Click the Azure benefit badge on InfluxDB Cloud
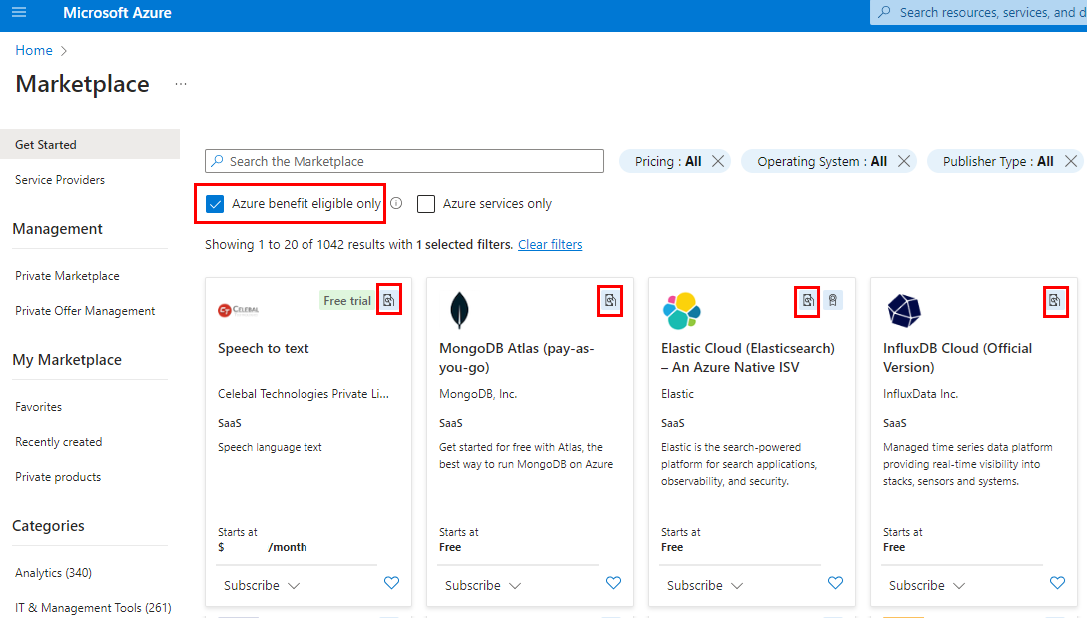Screen dimensions: 1089x618 [x=1054, y=301]
